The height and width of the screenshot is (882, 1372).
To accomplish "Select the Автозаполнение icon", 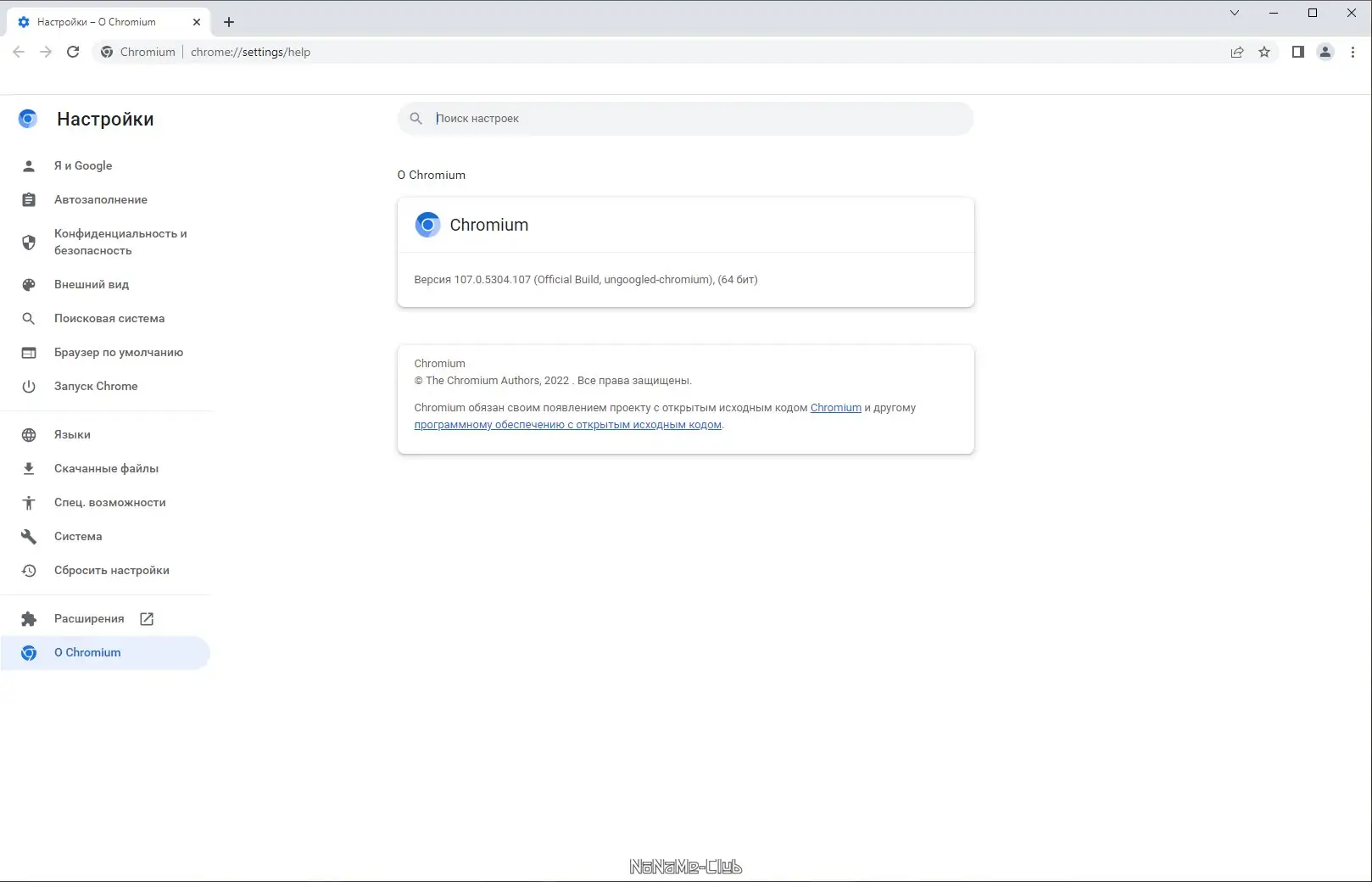I will 28,199.
